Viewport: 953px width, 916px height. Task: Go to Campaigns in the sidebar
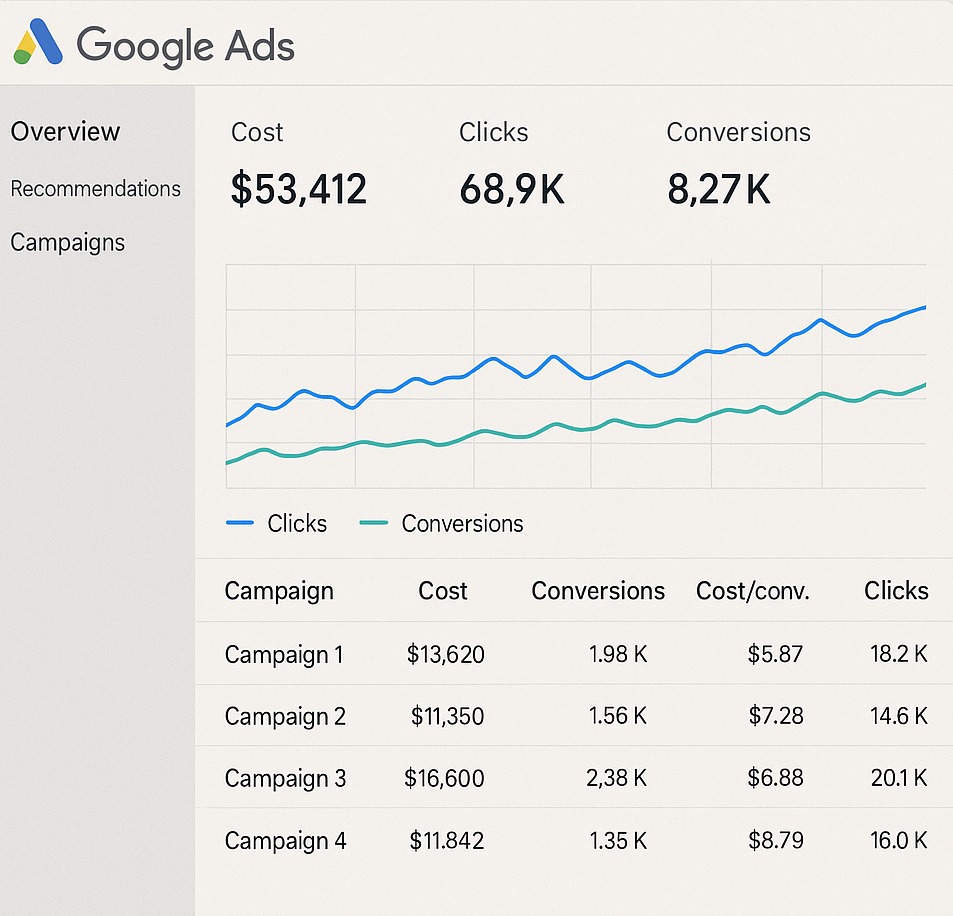pyautogui.click(x=67, y=243)
